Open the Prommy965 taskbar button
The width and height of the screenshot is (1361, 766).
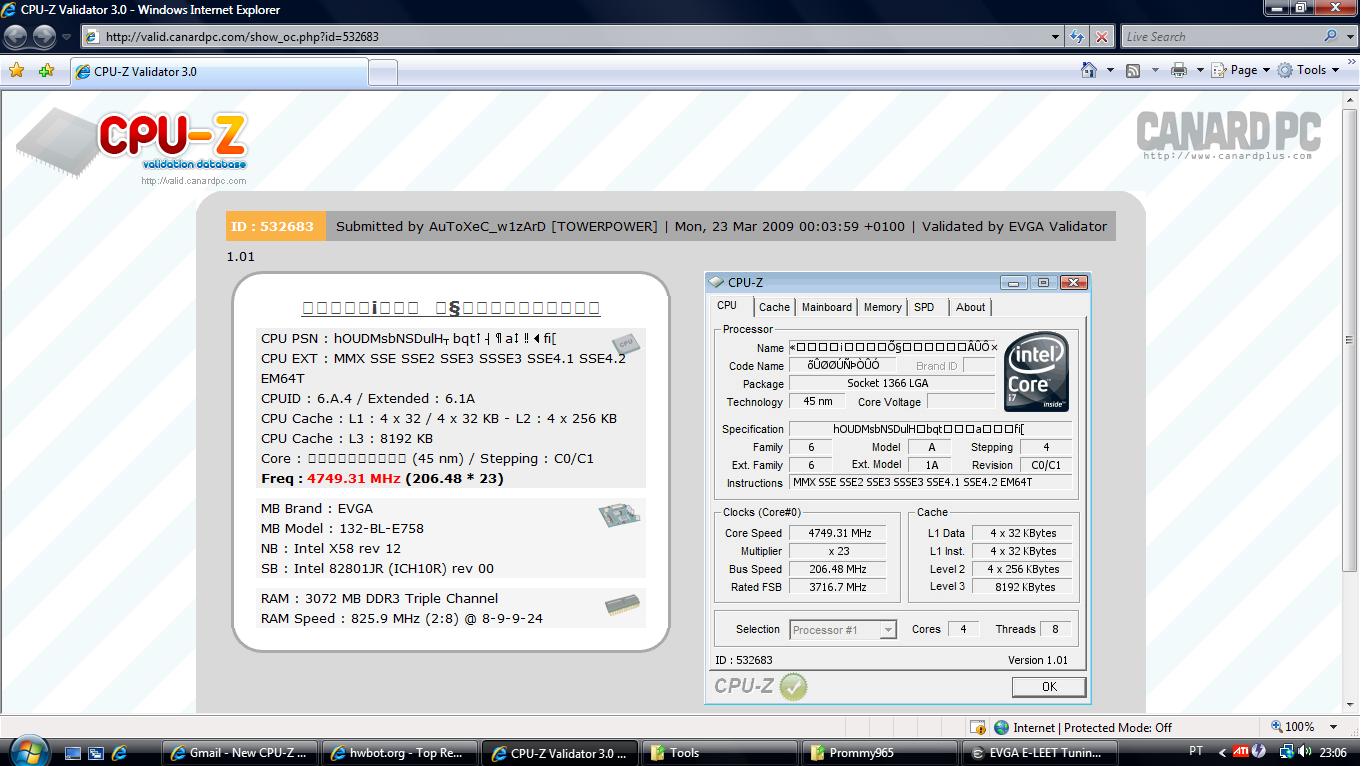click(881, 753)
